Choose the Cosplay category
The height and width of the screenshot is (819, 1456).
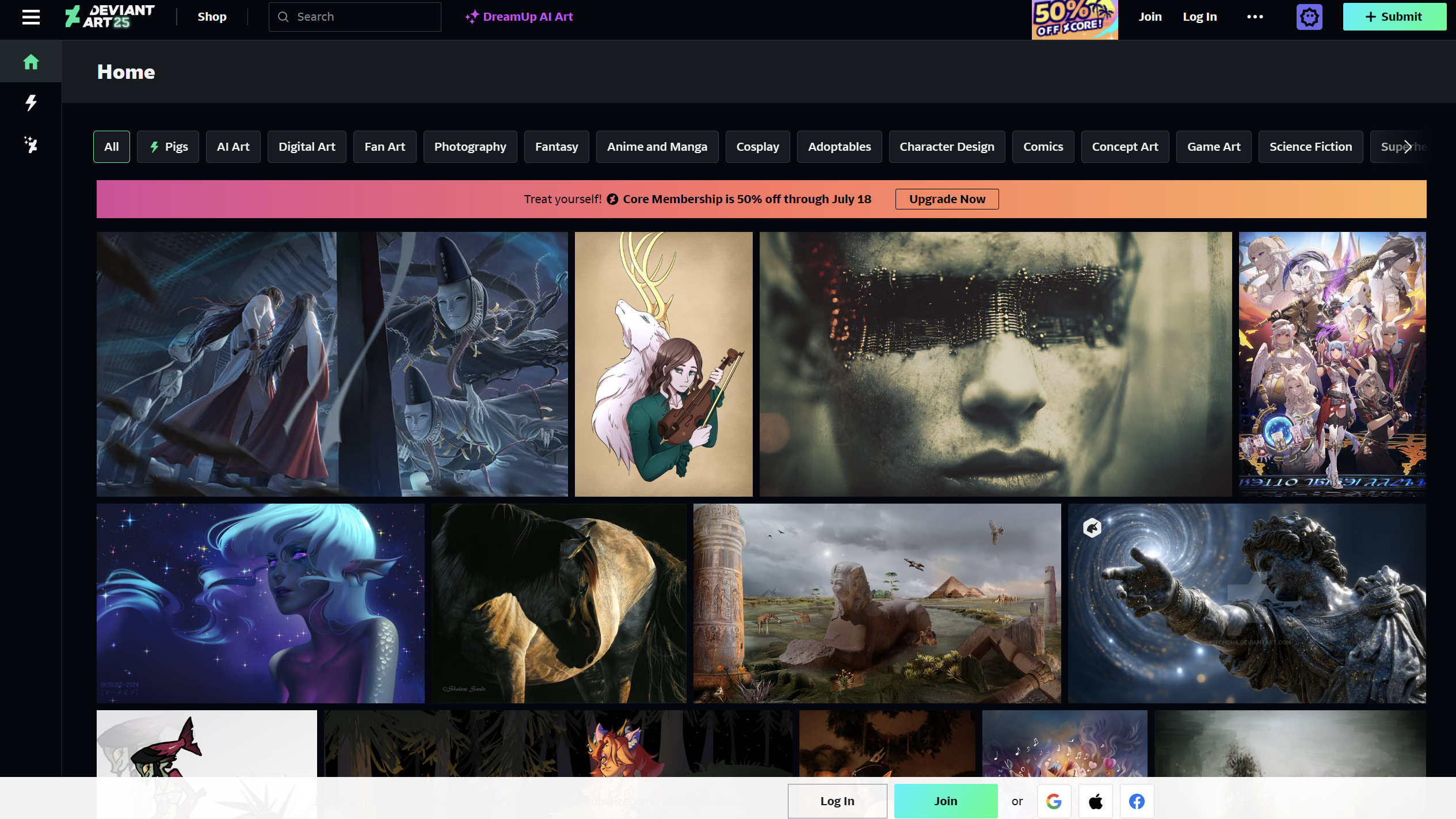click(757, 147)
